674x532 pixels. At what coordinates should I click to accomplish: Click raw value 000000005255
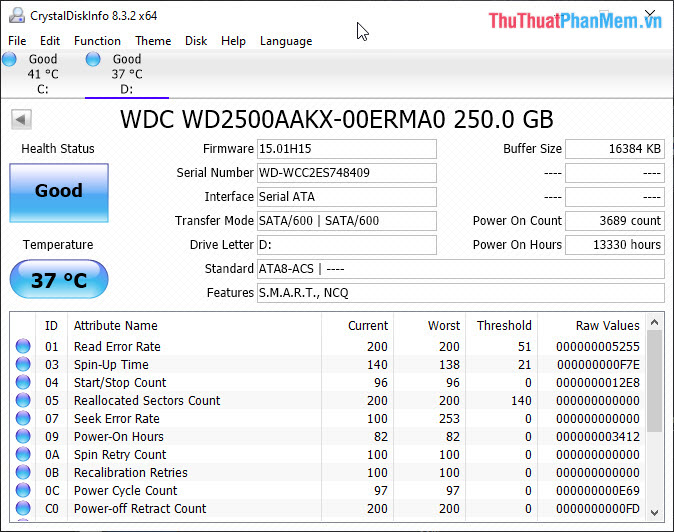coord(598,346)
